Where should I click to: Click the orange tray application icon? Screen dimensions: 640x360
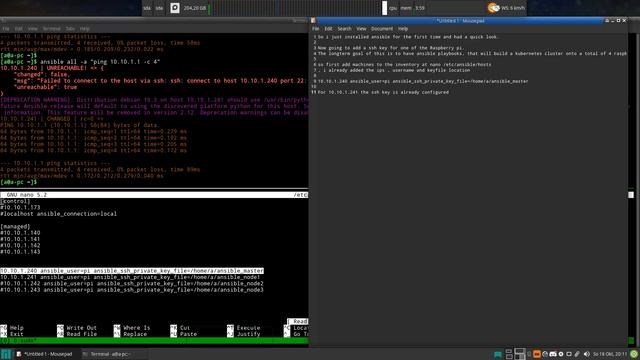[537, 354]
